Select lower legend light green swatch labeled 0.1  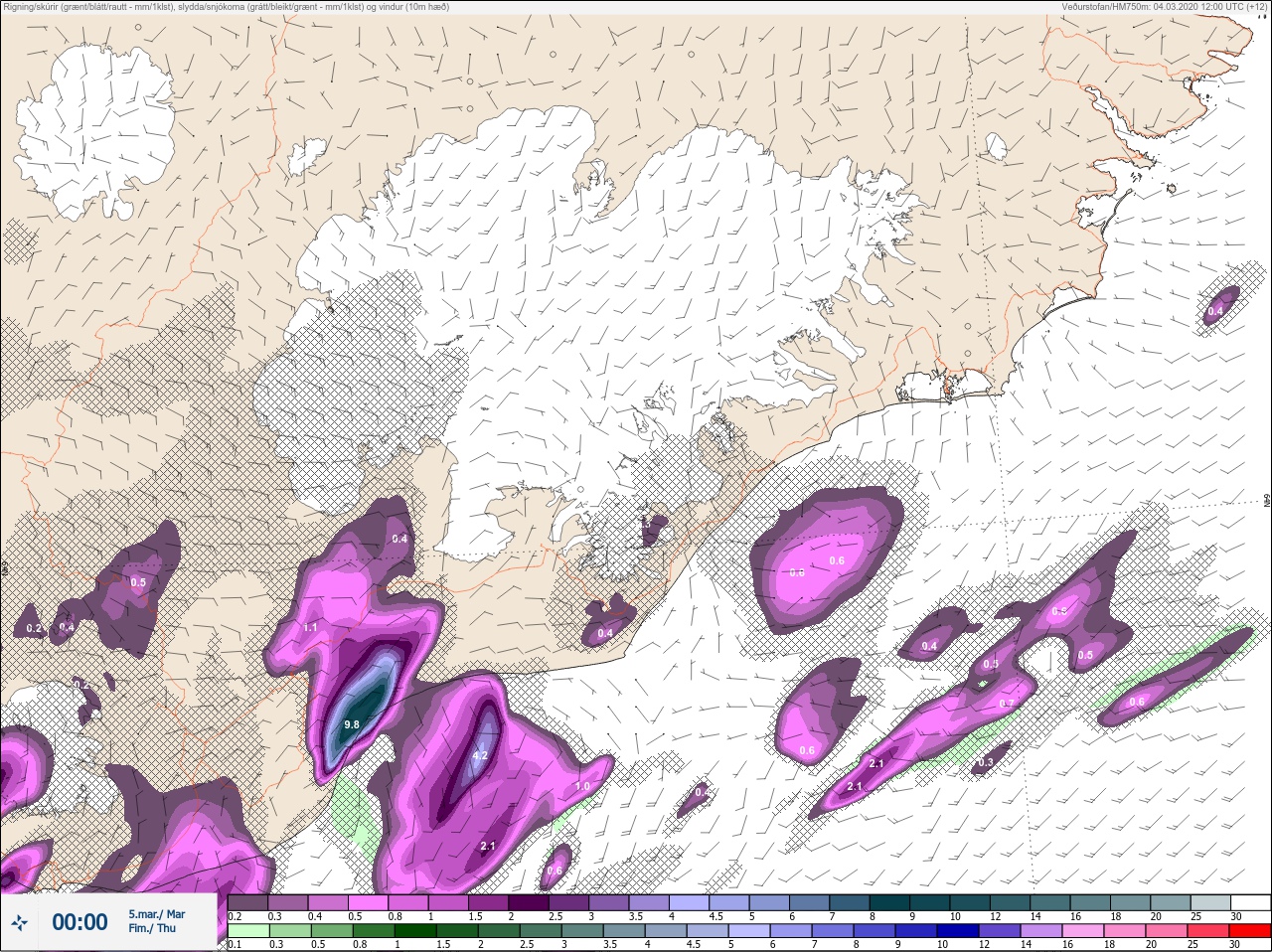click(x=247, y=931)
